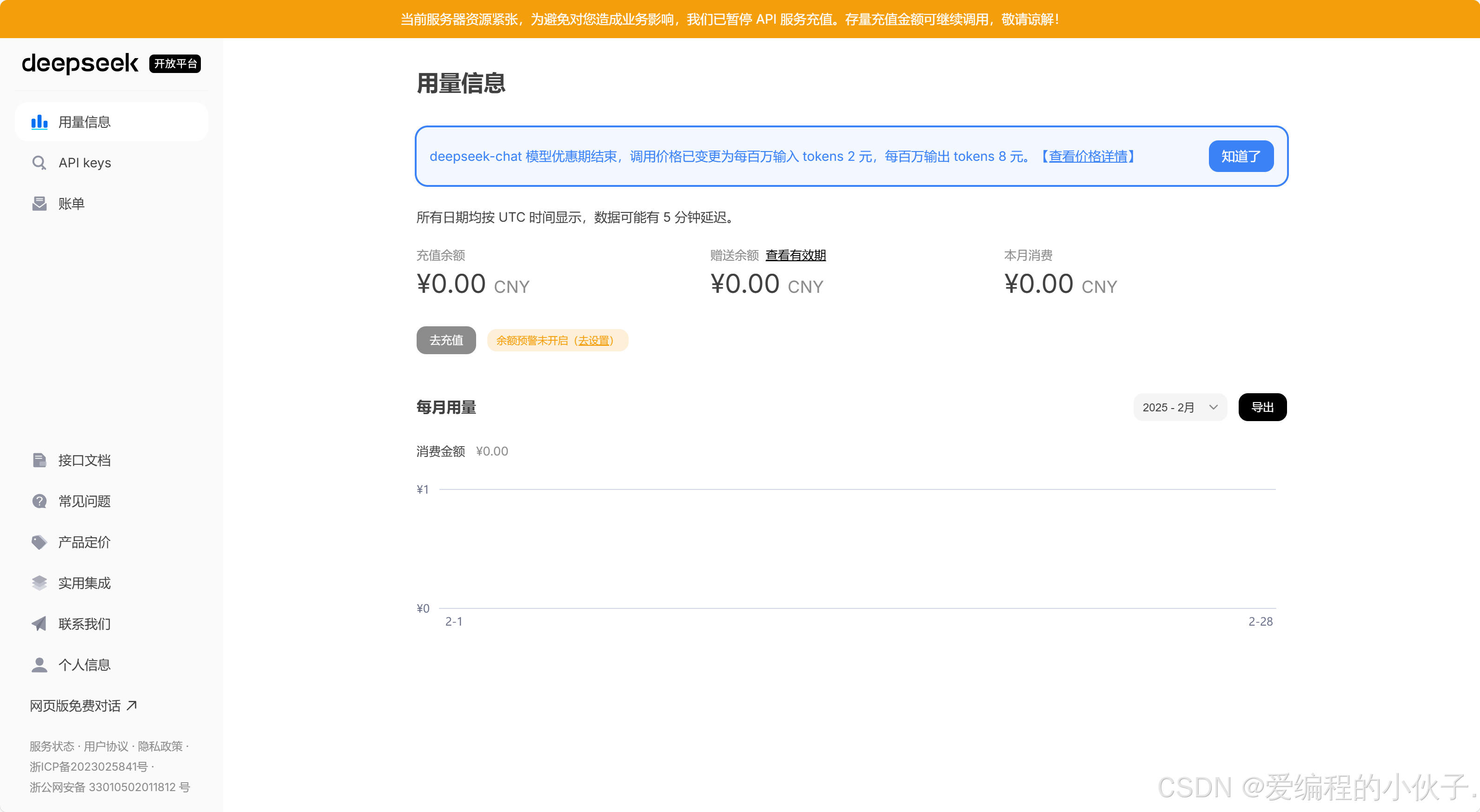The width and height of the screenshot is (1480, 812).
Task: Open 网页版免费对话 external link
Action: (75, 705)
